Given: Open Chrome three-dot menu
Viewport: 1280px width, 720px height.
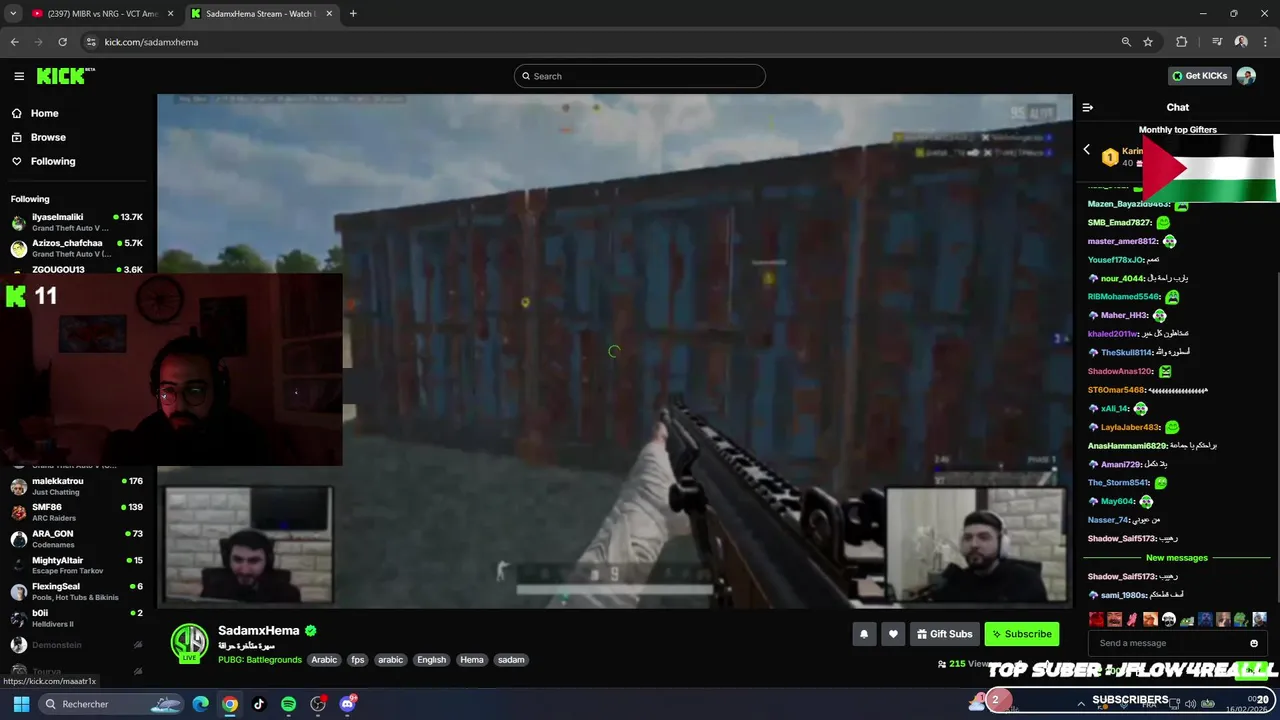Looking at the screenshot, I should 1264,42.
